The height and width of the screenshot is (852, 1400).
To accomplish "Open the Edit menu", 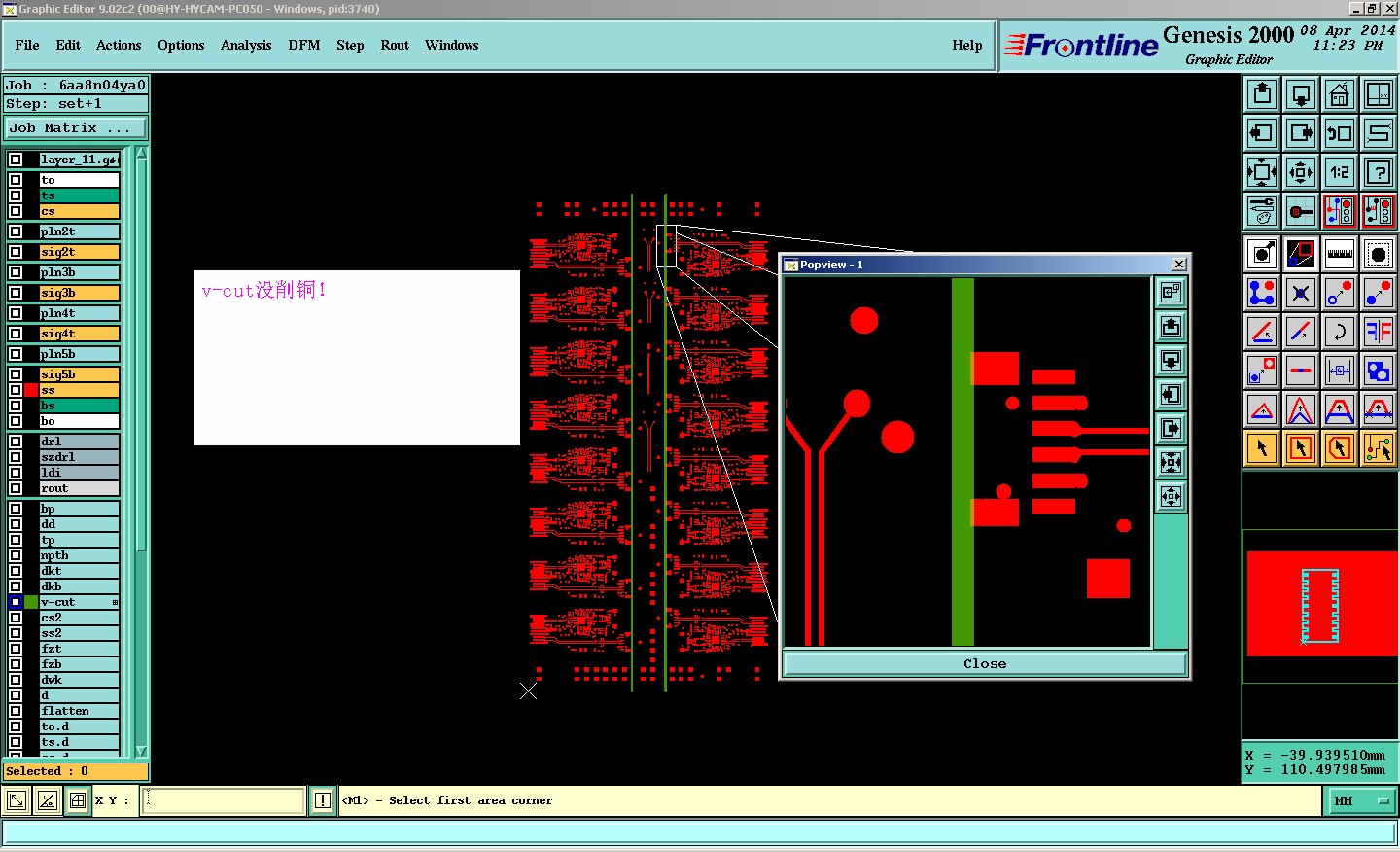I will [x=68, y=46].
